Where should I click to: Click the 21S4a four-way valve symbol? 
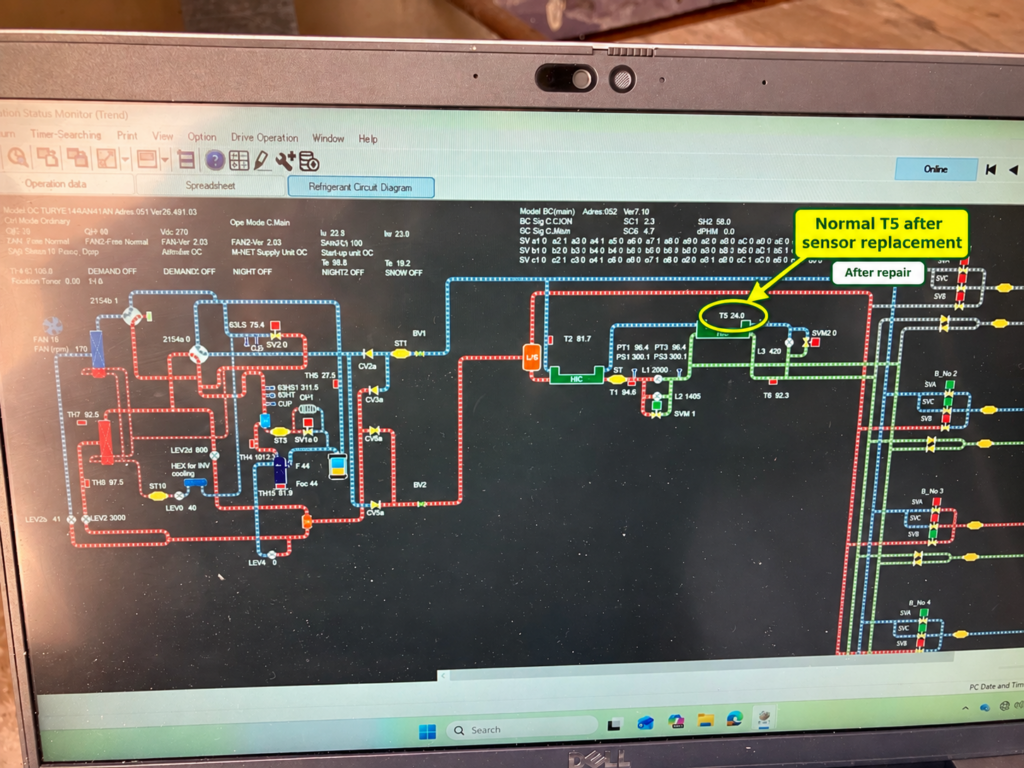199,354
